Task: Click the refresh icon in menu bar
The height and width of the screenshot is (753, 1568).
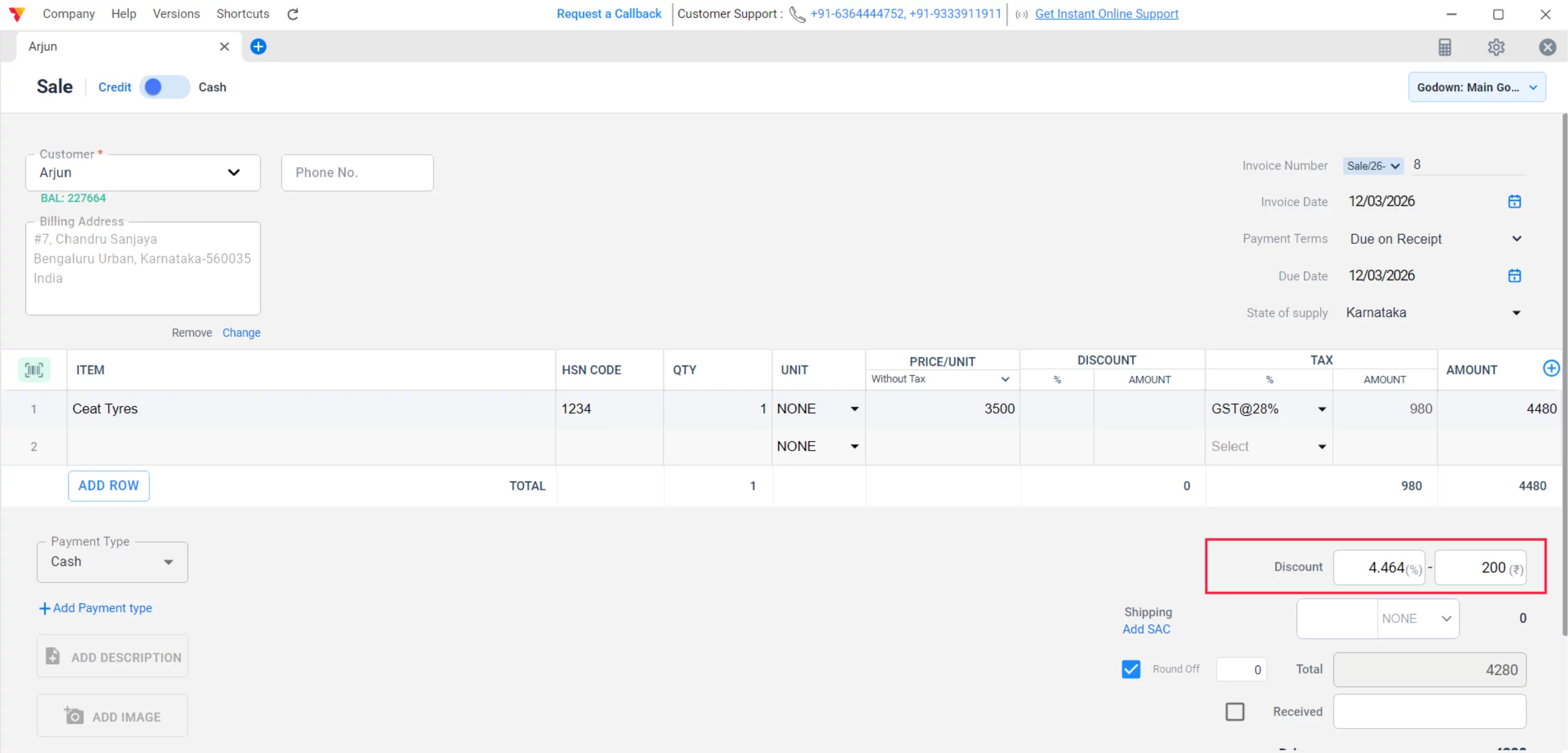Action: pos(293,14)
